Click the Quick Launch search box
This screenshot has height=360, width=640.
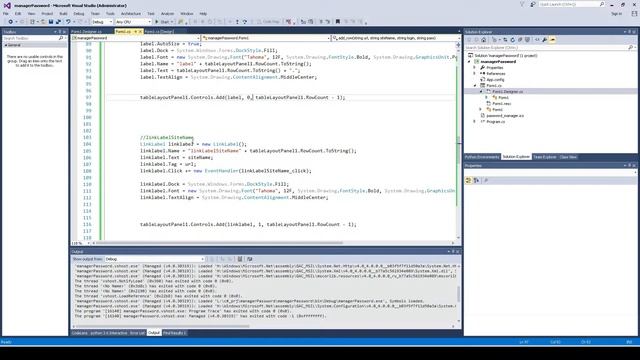571,4
